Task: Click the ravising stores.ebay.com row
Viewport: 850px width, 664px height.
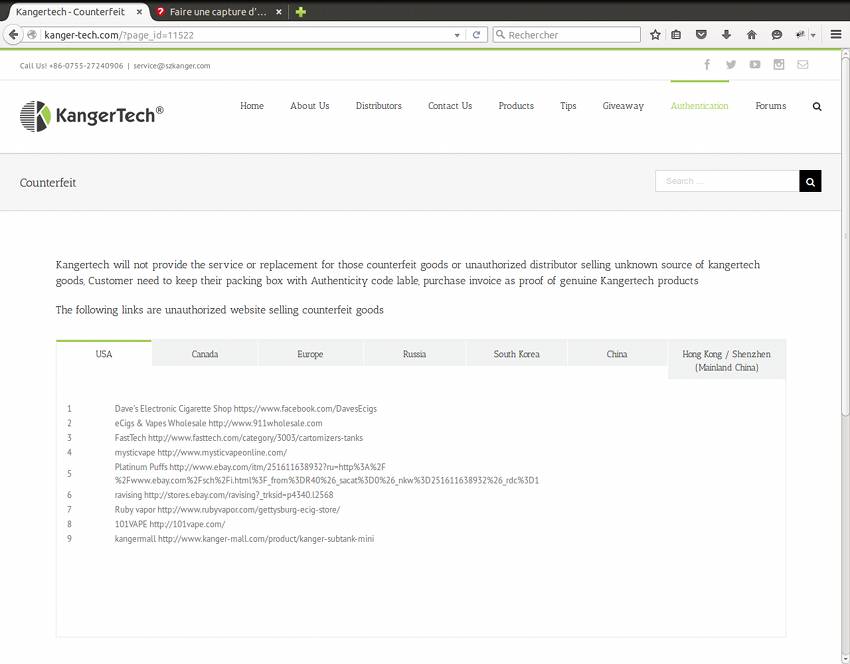Action: click(x=224, y=495)
